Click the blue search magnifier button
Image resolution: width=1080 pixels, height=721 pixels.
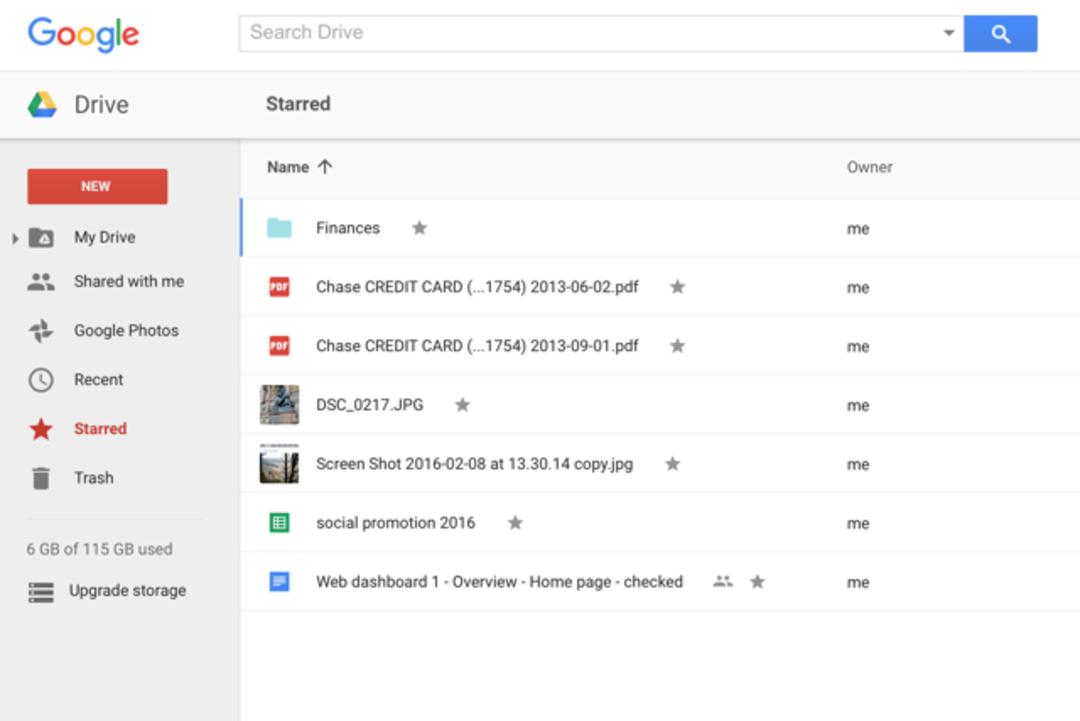tap(1000, 34)
